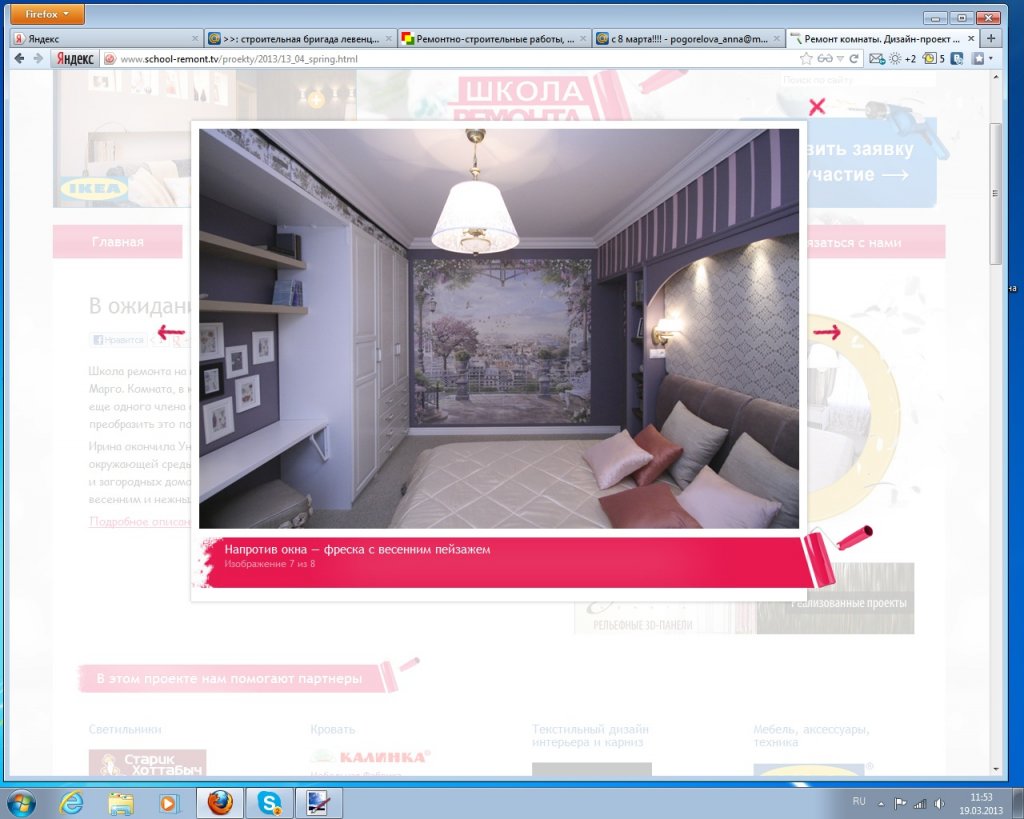
Task: Click the weather +2 toolbar icon
Action: click(903, 59)
